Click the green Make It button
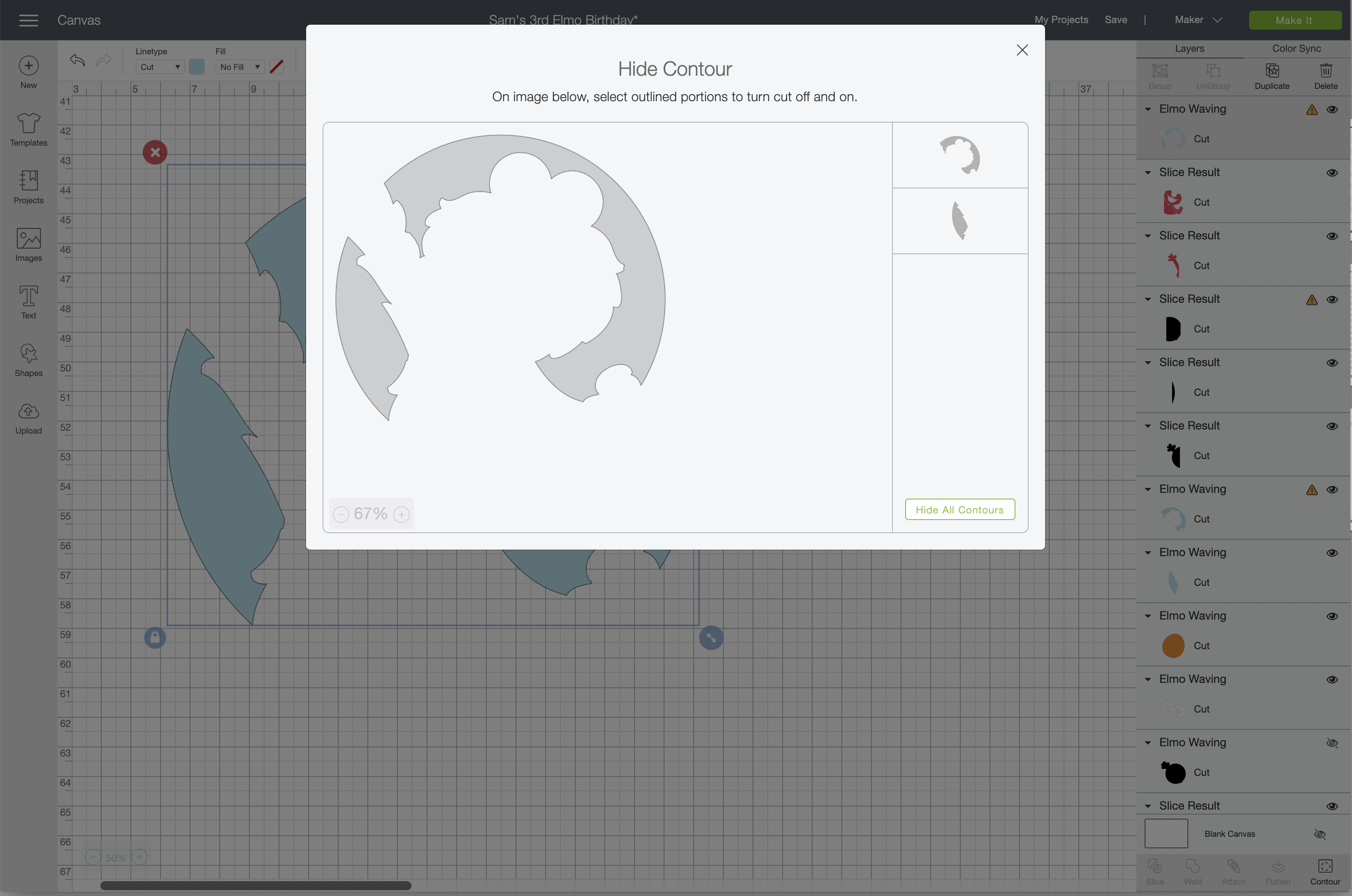Image resolution: width=1352 pixels, height=896 pixels. tap(1294, 21)
